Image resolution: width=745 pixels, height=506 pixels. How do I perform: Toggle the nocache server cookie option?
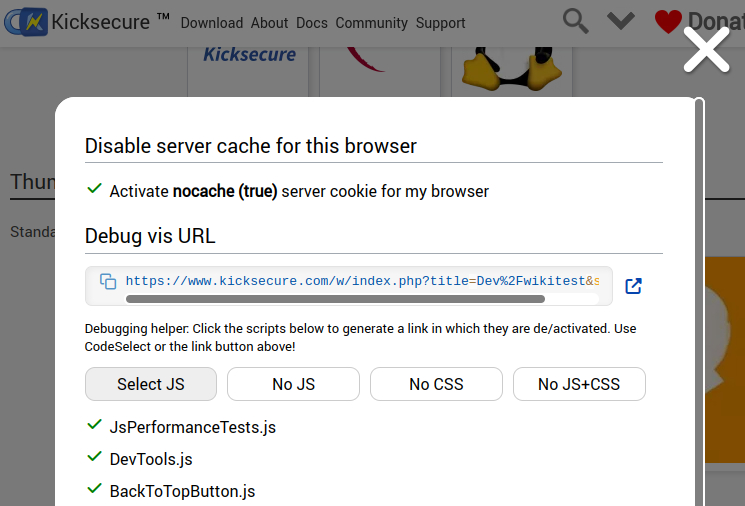coord(288,191)
